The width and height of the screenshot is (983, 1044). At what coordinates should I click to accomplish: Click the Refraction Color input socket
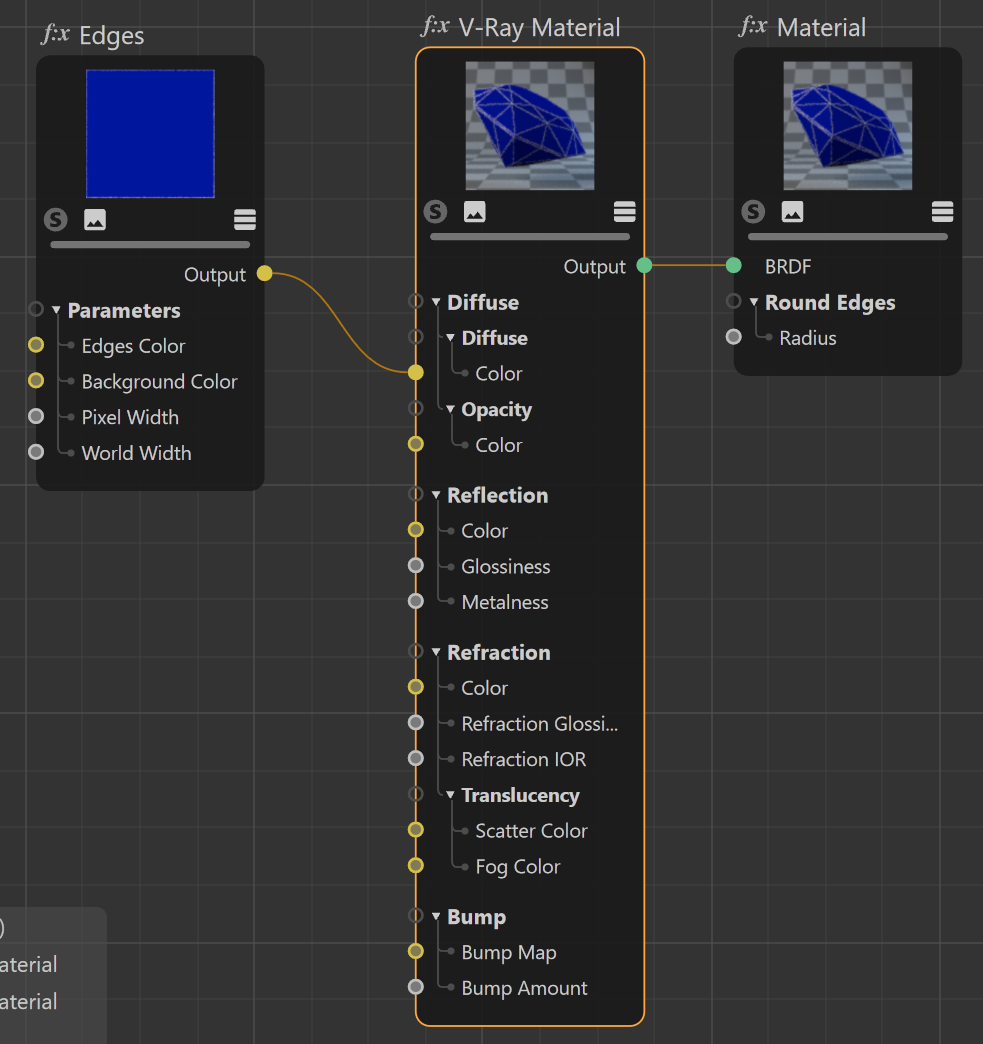416,687
